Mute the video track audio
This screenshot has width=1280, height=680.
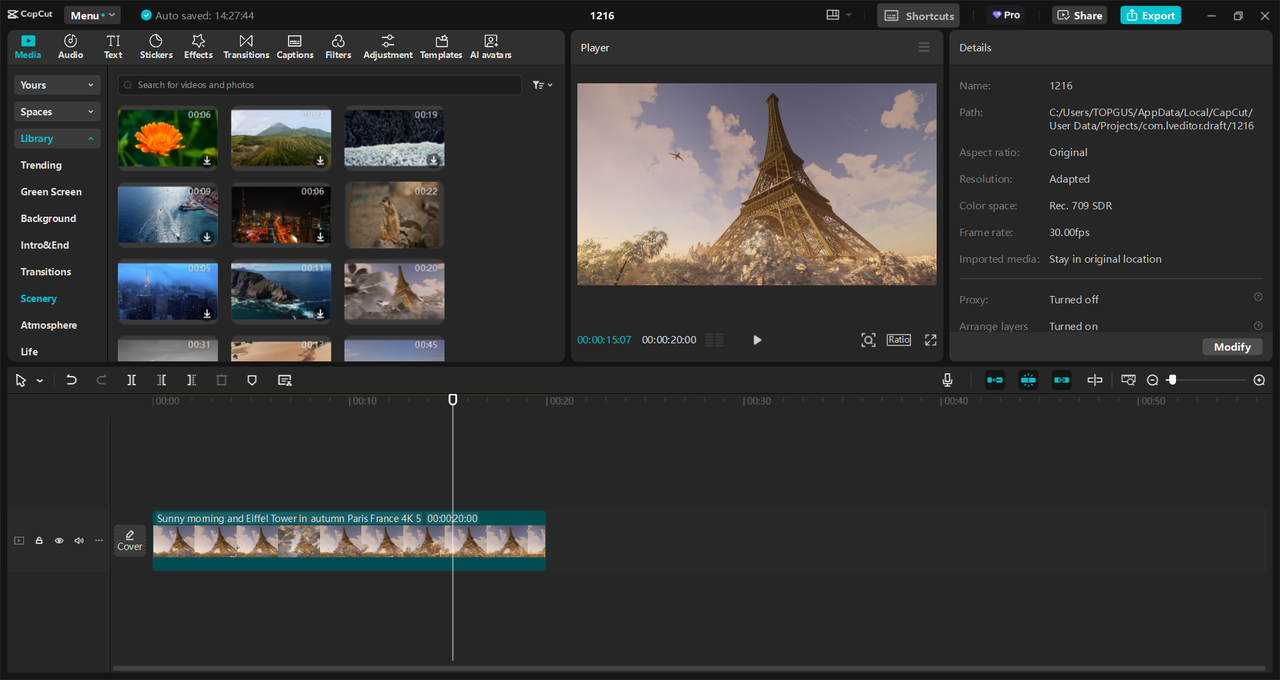coord(79,541)
